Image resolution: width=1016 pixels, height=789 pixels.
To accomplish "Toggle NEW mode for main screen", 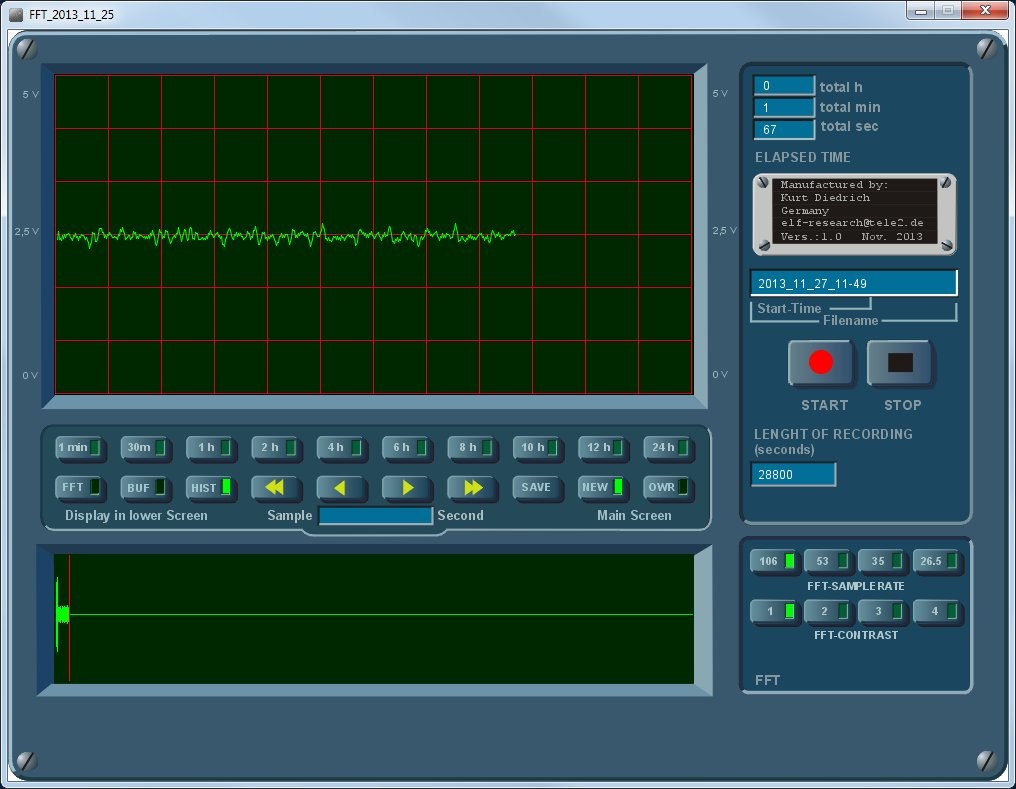I will point(602,487).
